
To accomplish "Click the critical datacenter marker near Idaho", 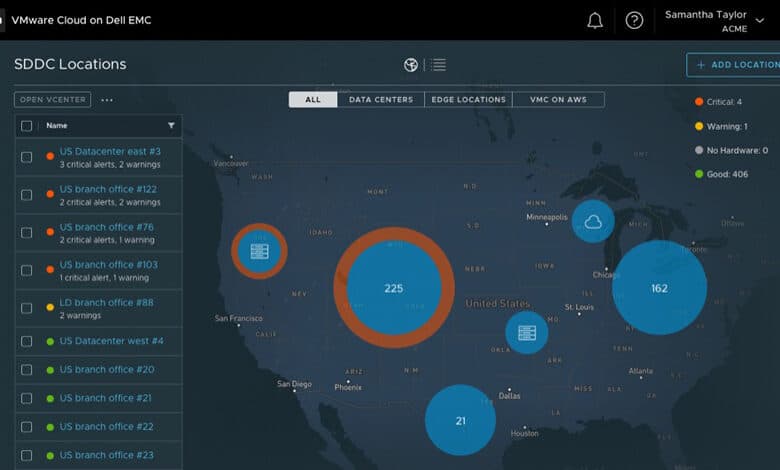I will pyautogui.click(x=259, y=251).
